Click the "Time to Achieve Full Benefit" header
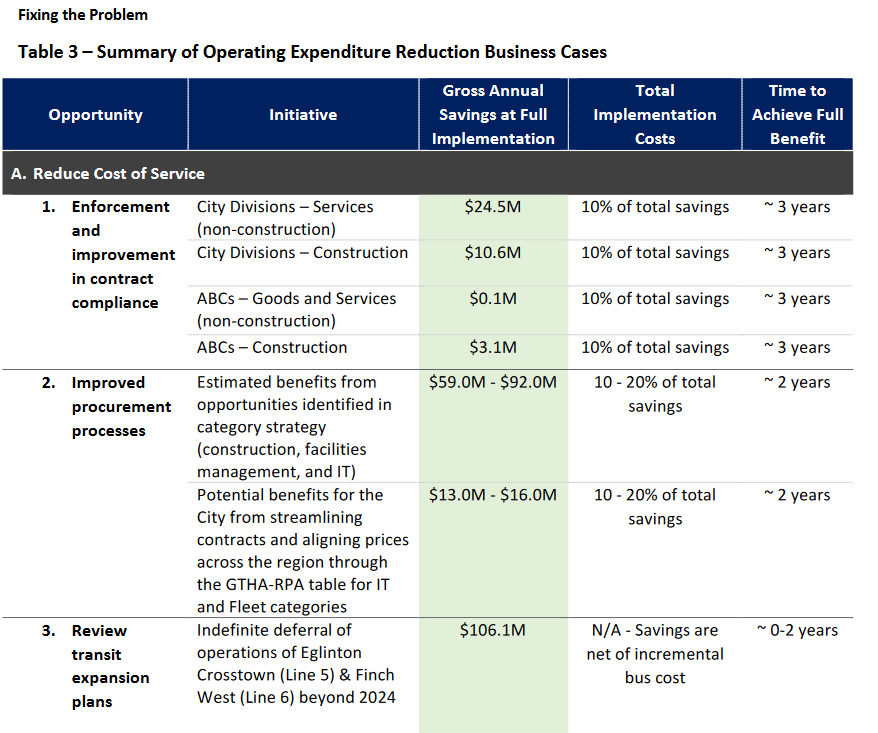Image resolution: width=878 pixels, height=733 pixels. (x=797, y=115)
